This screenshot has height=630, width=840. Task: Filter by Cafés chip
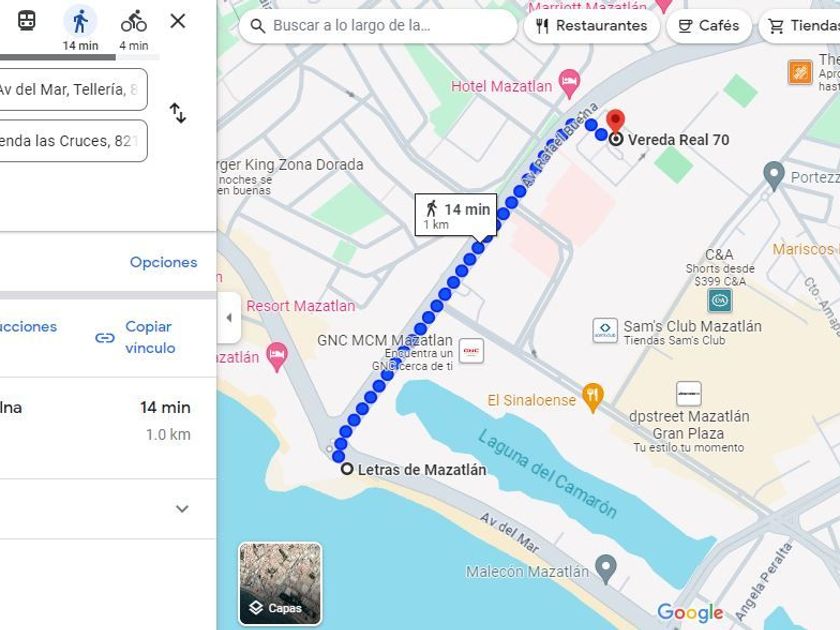coord(708,26)
